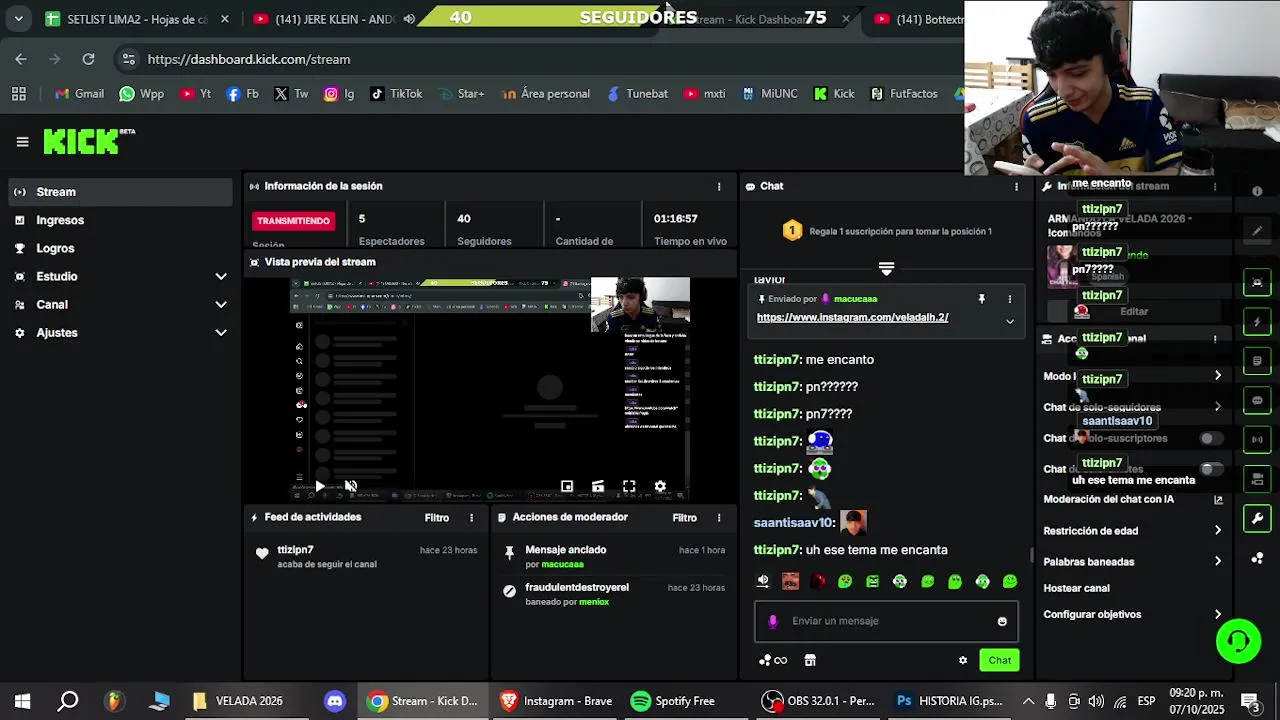Open the emoji picker in message box

click(x=1002, y=621)
